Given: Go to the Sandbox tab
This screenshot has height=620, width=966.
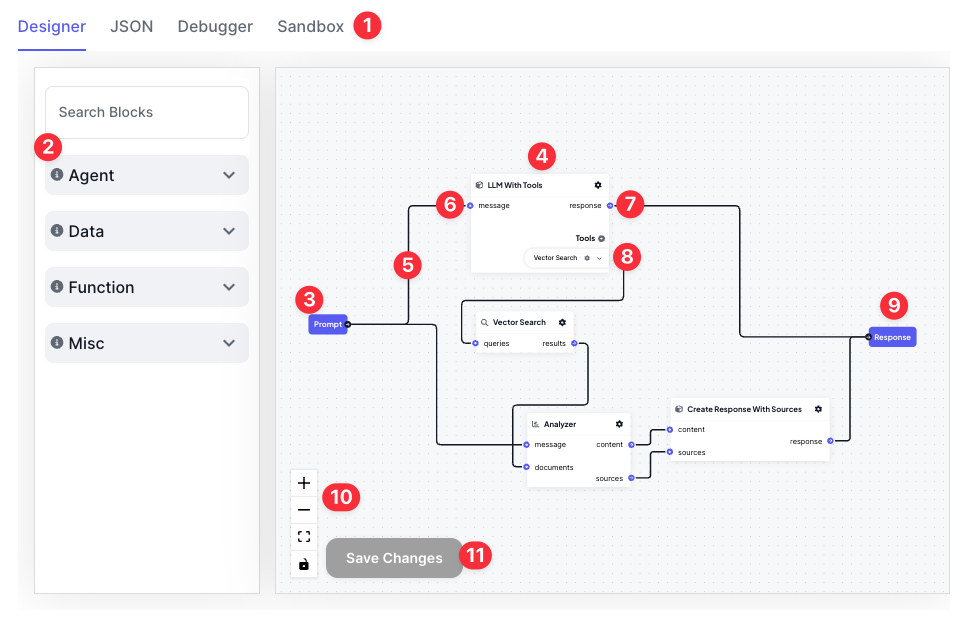Looking at the screenshot, I should (x=310, y=27).
